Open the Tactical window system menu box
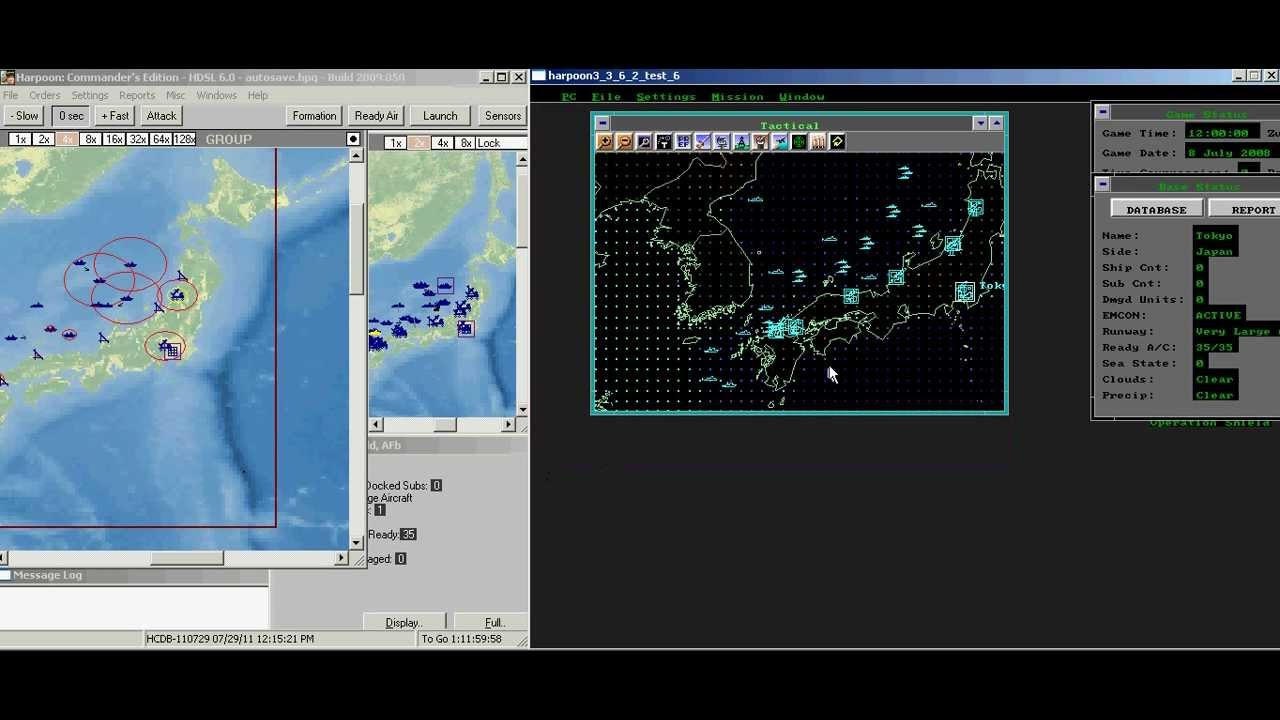The image size is (1280, 720). tap(602, 123)
